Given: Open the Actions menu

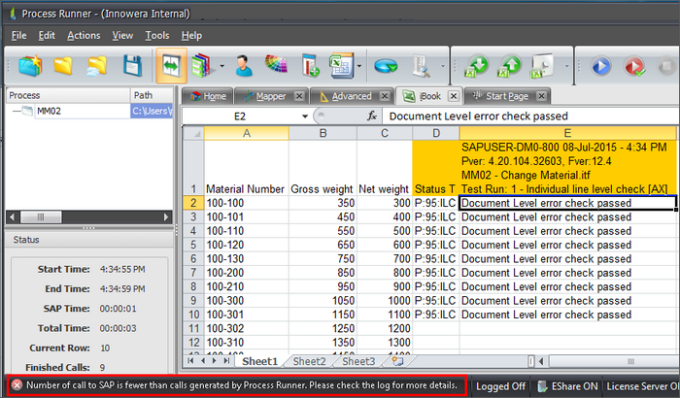Looking at the screenshot, I should (x=84, y=36).
